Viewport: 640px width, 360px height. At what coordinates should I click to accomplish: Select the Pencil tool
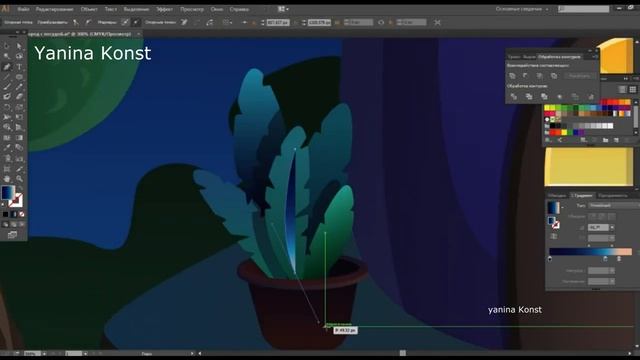[19, 87]
